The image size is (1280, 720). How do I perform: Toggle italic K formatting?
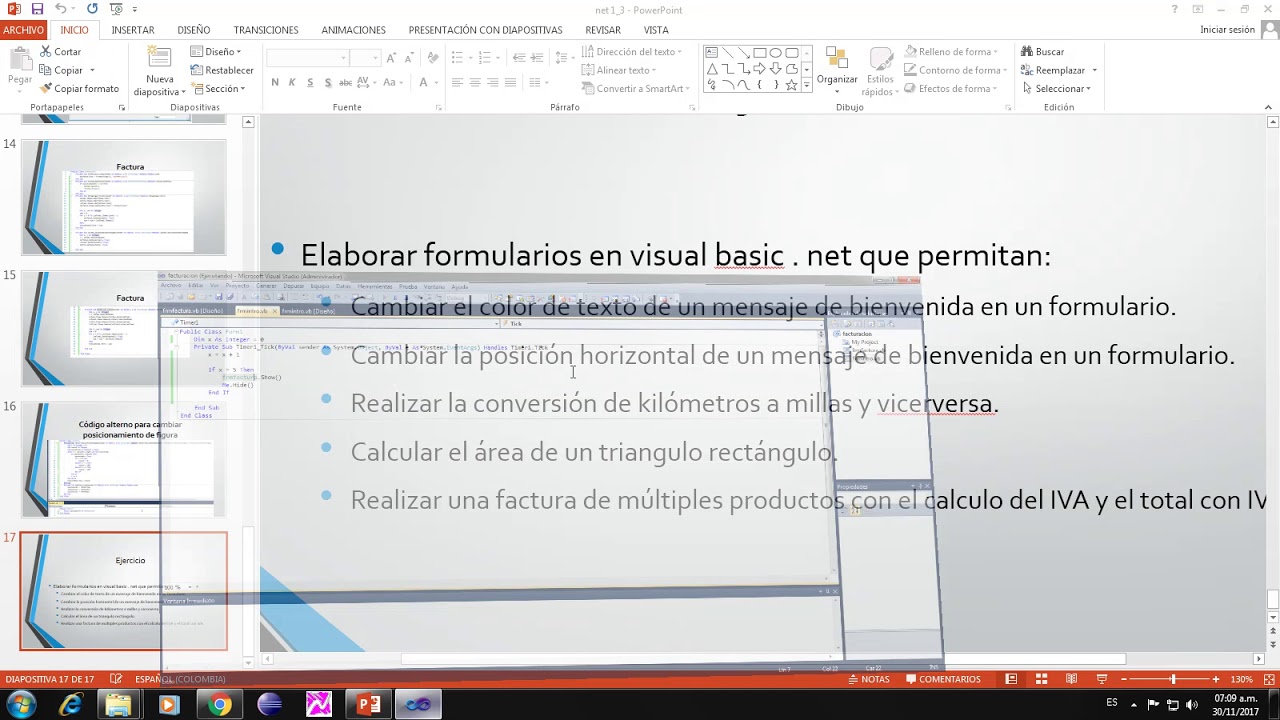(x=292, y=82)
